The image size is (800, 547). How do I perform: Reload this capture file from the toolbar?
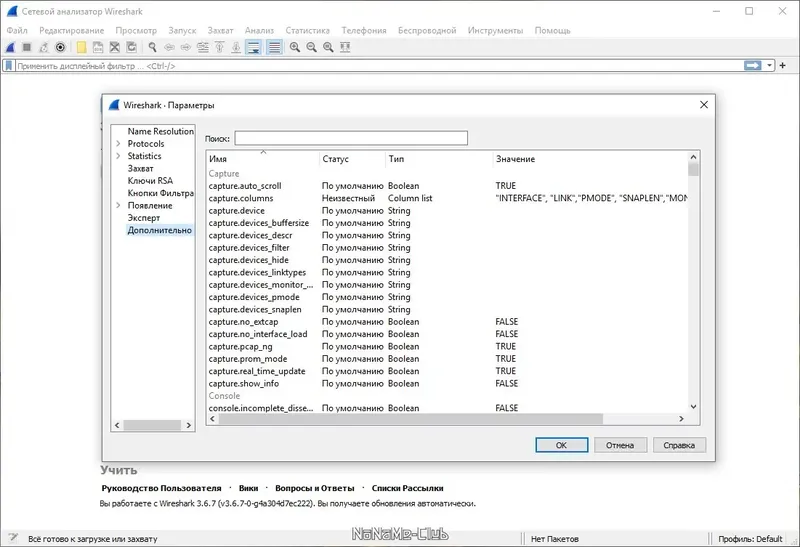(132, 47)
